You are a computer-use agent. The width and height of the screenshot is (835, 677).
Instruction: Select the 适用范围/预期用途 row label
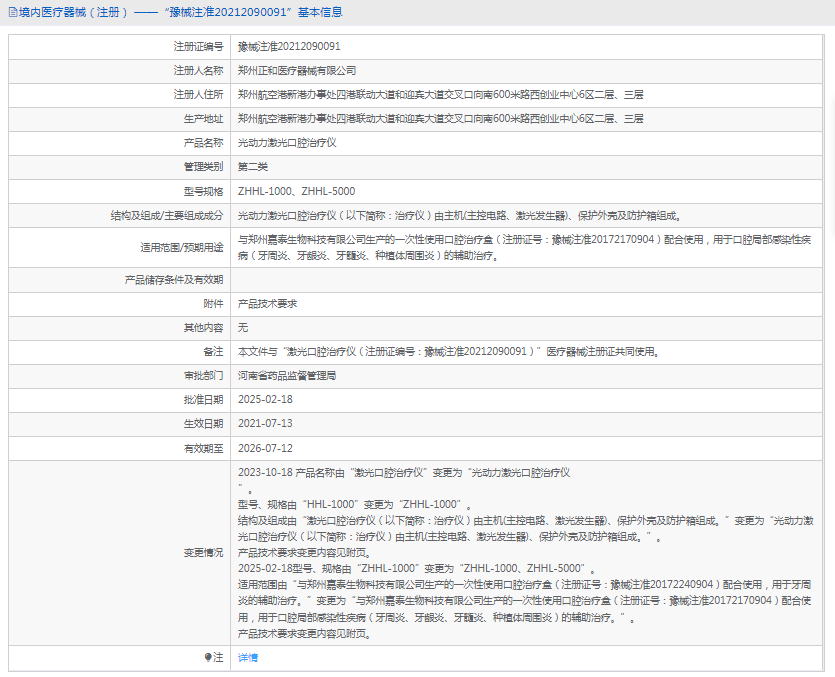click(182, 248)
